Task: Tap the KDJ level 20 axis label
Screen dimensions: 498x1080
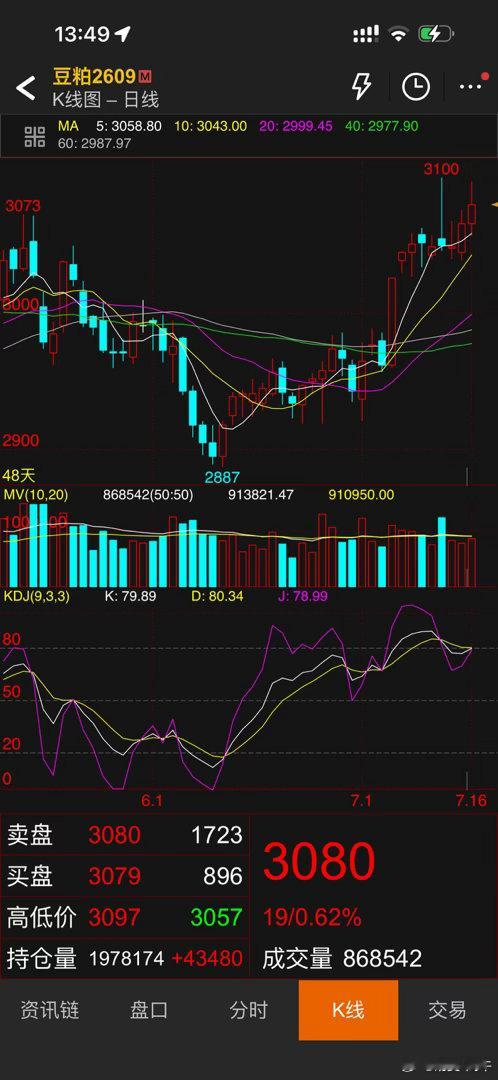Action: click(x=12, y=744)
